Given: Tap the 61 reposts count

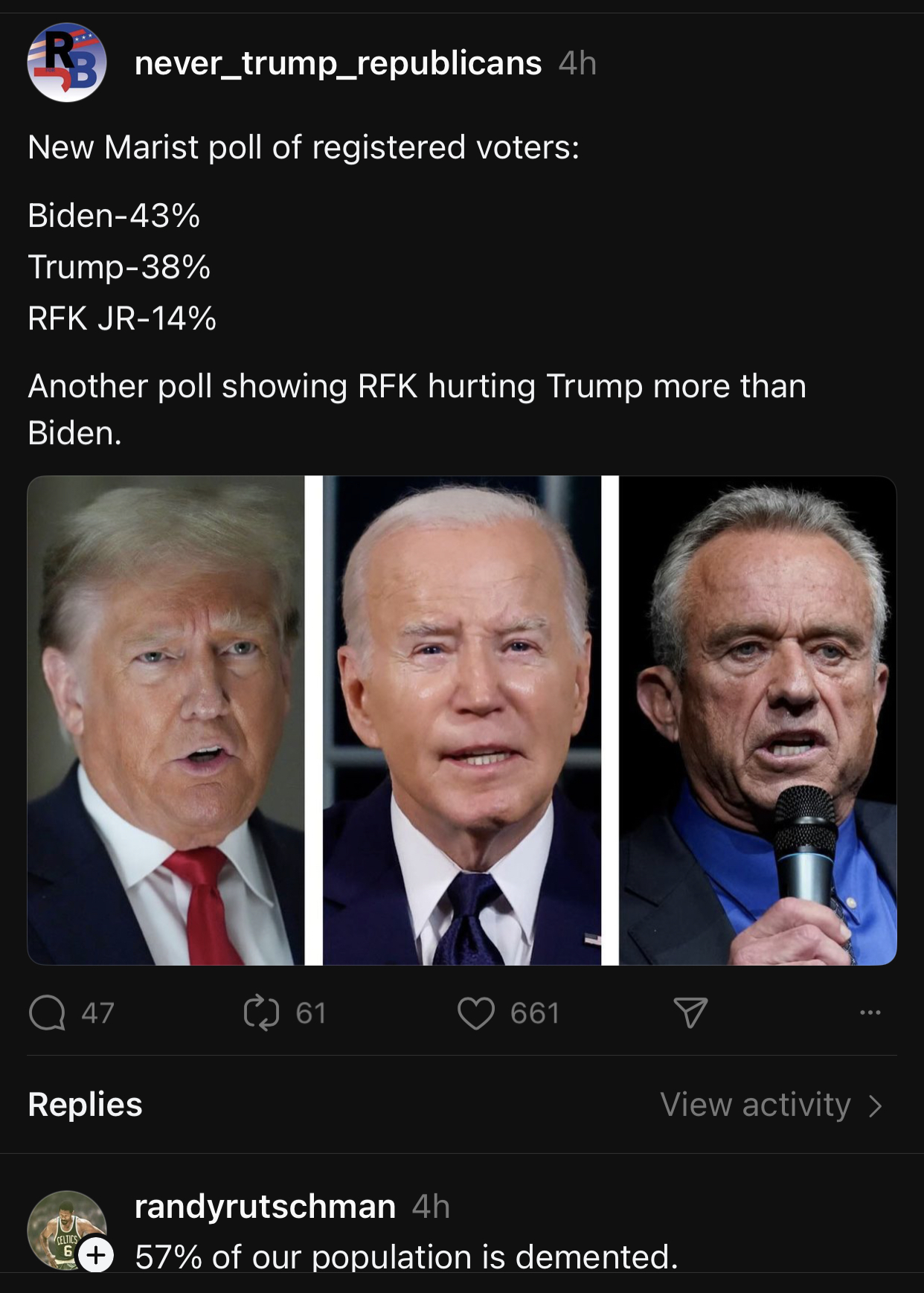Looking at the screenshot, I should tap(311, 1013).
